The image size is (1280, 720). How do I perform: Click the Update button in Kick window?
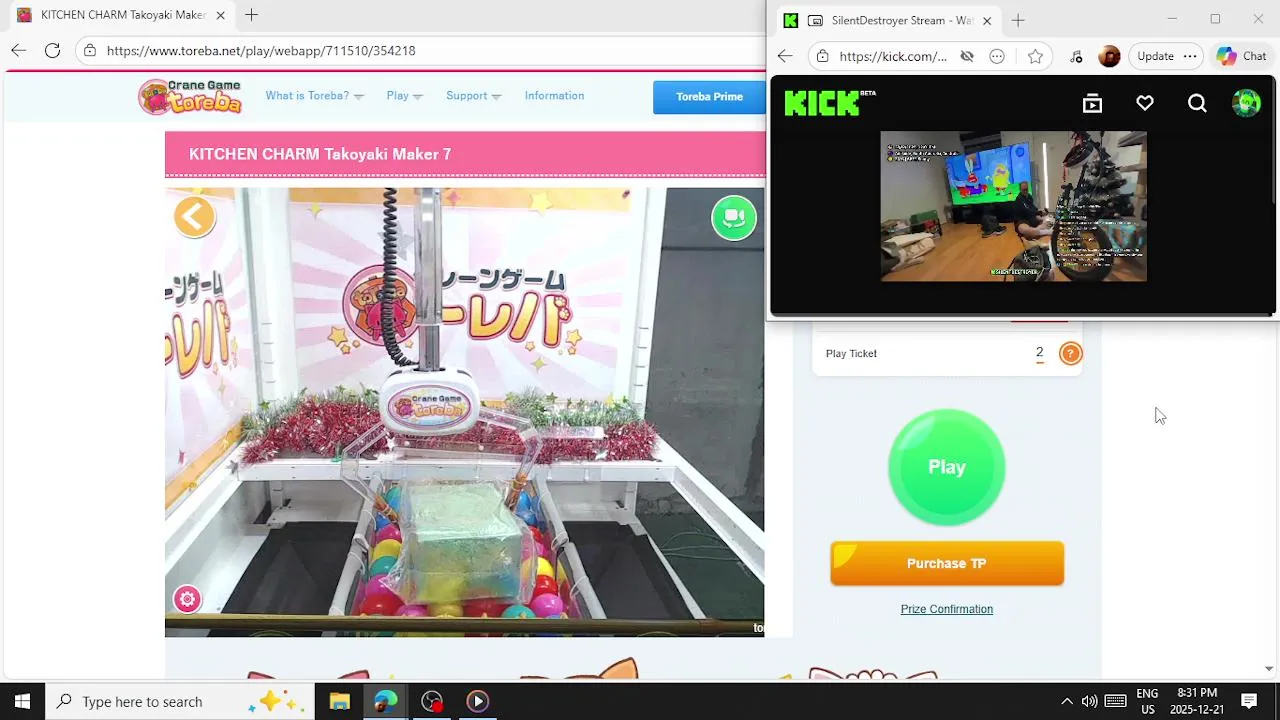1155,56
